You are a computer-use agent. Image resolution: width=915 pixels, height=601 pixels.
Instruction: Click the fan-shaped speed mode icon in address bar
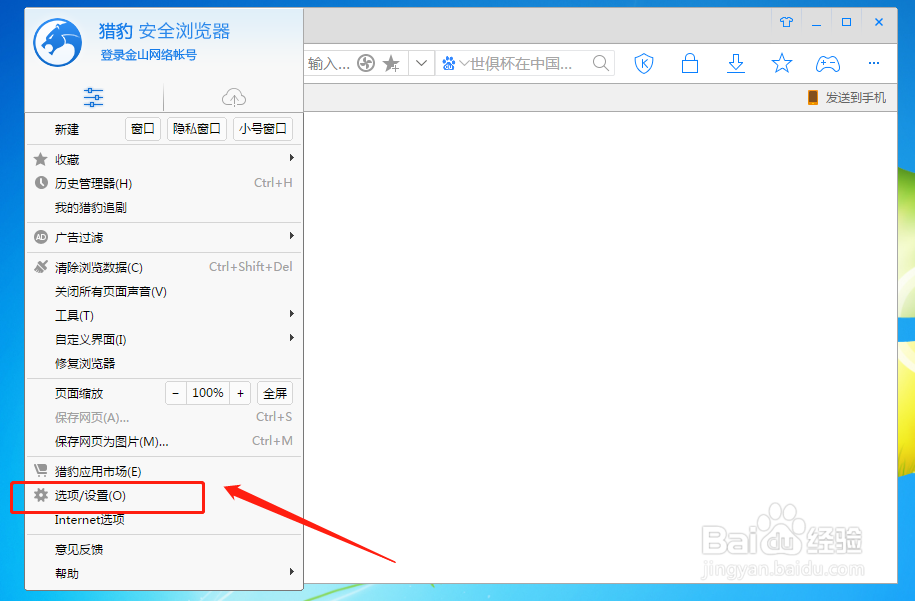click(x=366, y=63)
